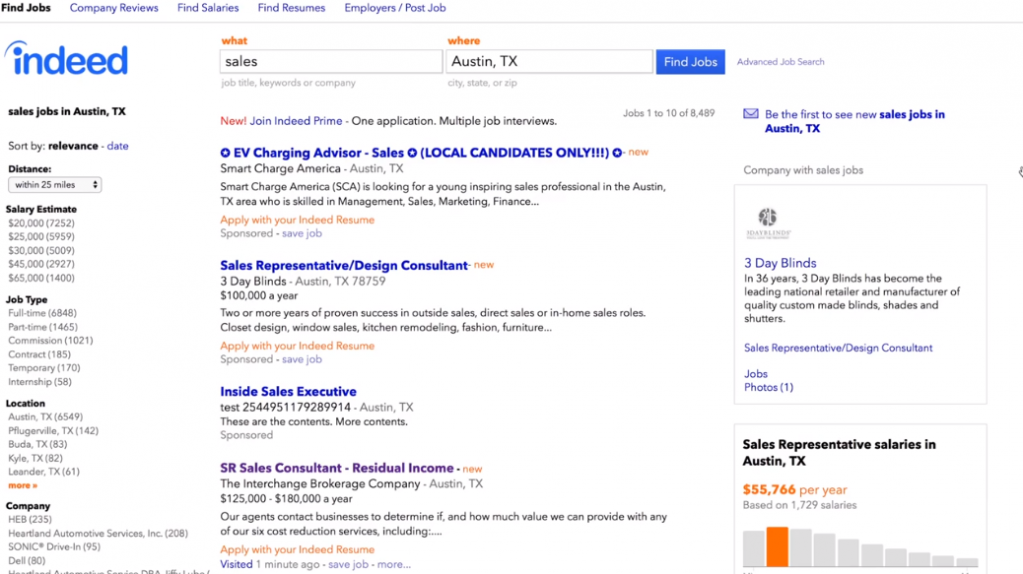
Task: Save the SR Sales Consultant job
Action: (348, 564)
